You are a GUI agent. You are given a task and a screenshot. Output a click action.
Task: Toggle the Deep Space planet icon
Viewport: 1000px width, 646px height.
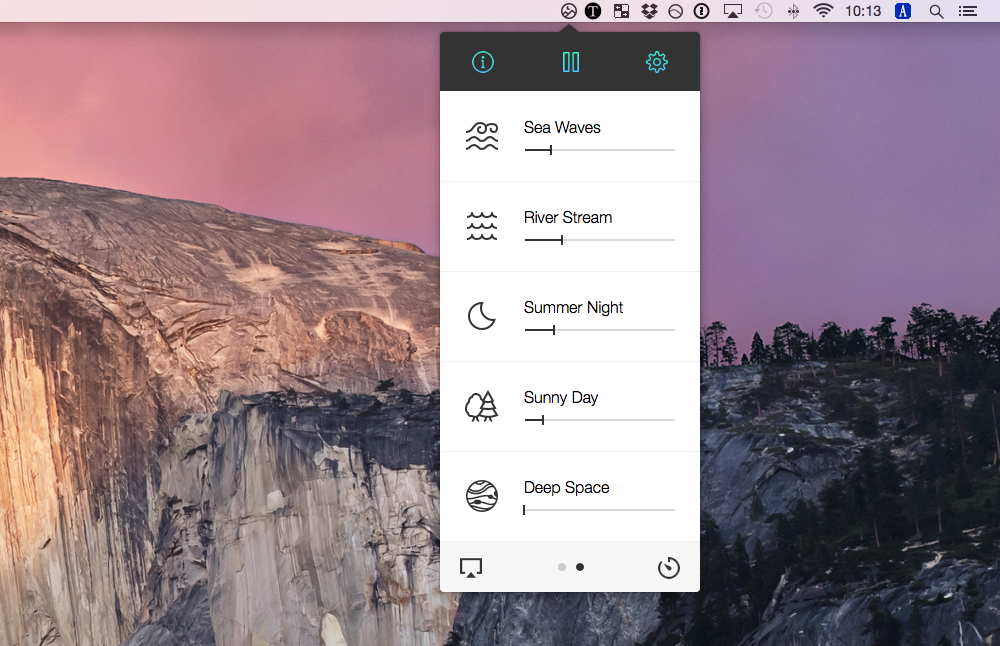click(x=482, y=496)
